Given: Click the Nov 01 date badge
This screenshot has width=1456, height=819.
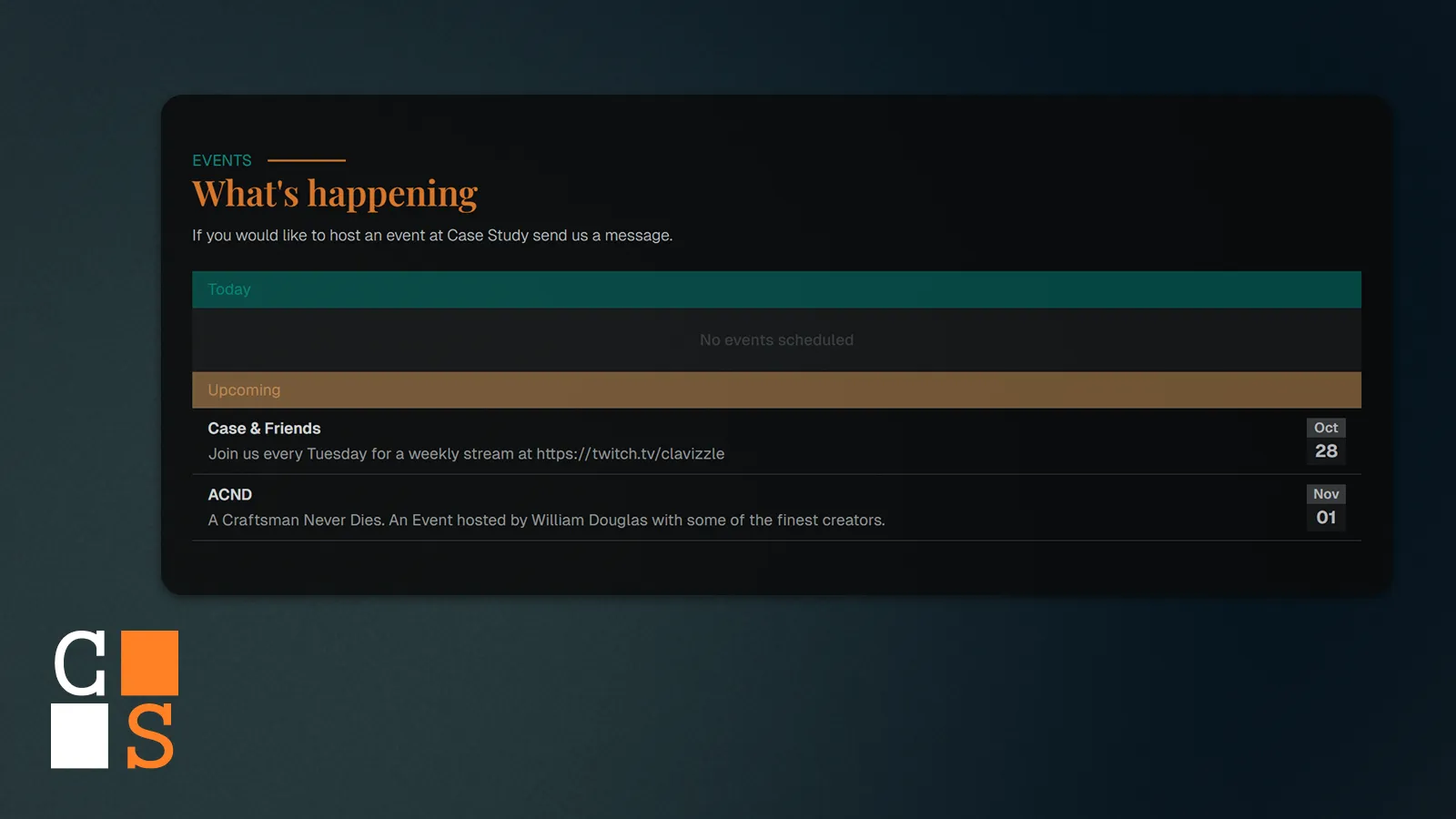Looking at the screenshot, I should pyautogui.click(x=1326, y=506).
